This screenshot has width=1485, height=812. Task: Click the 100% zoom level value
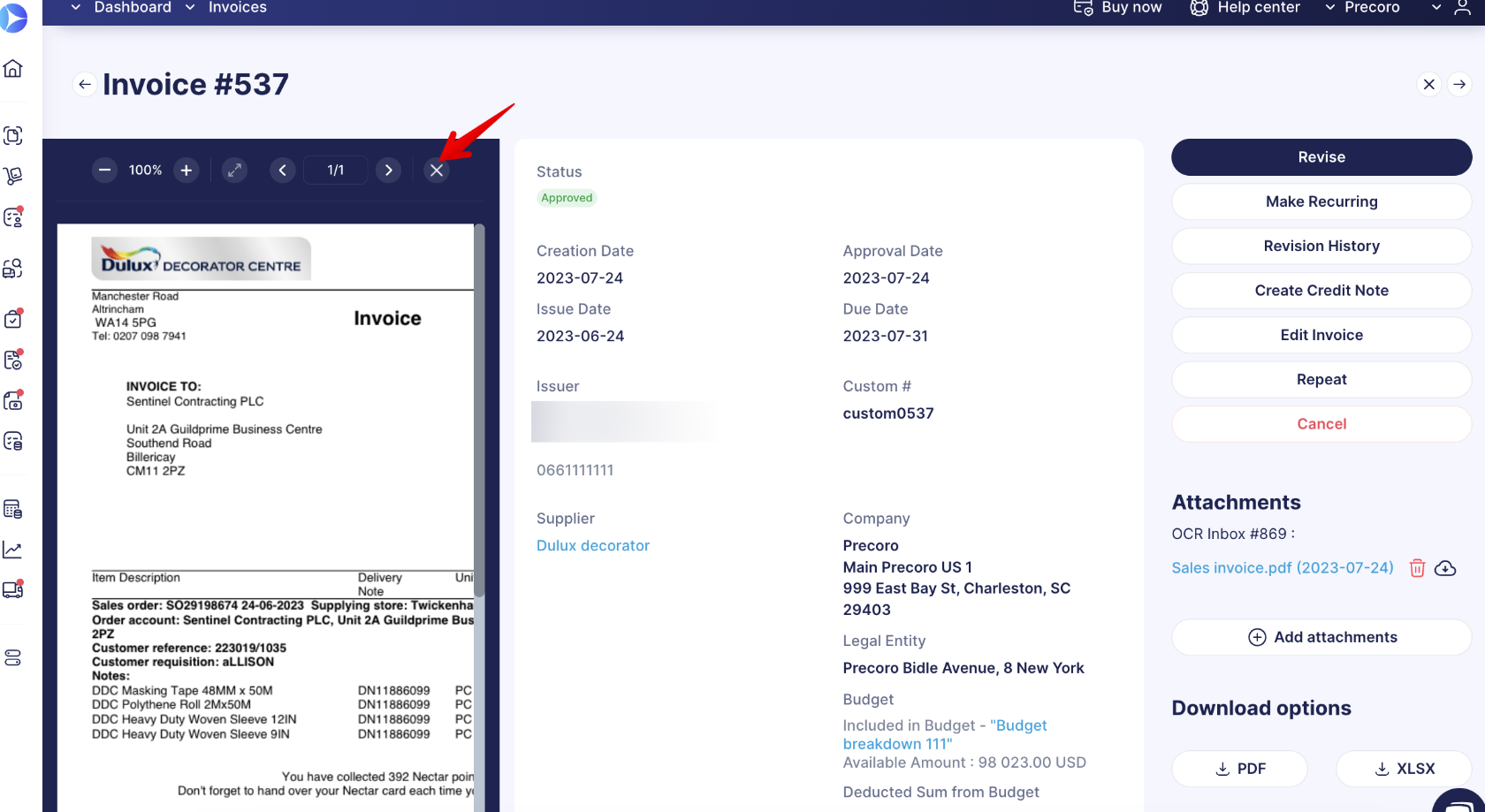145,170
